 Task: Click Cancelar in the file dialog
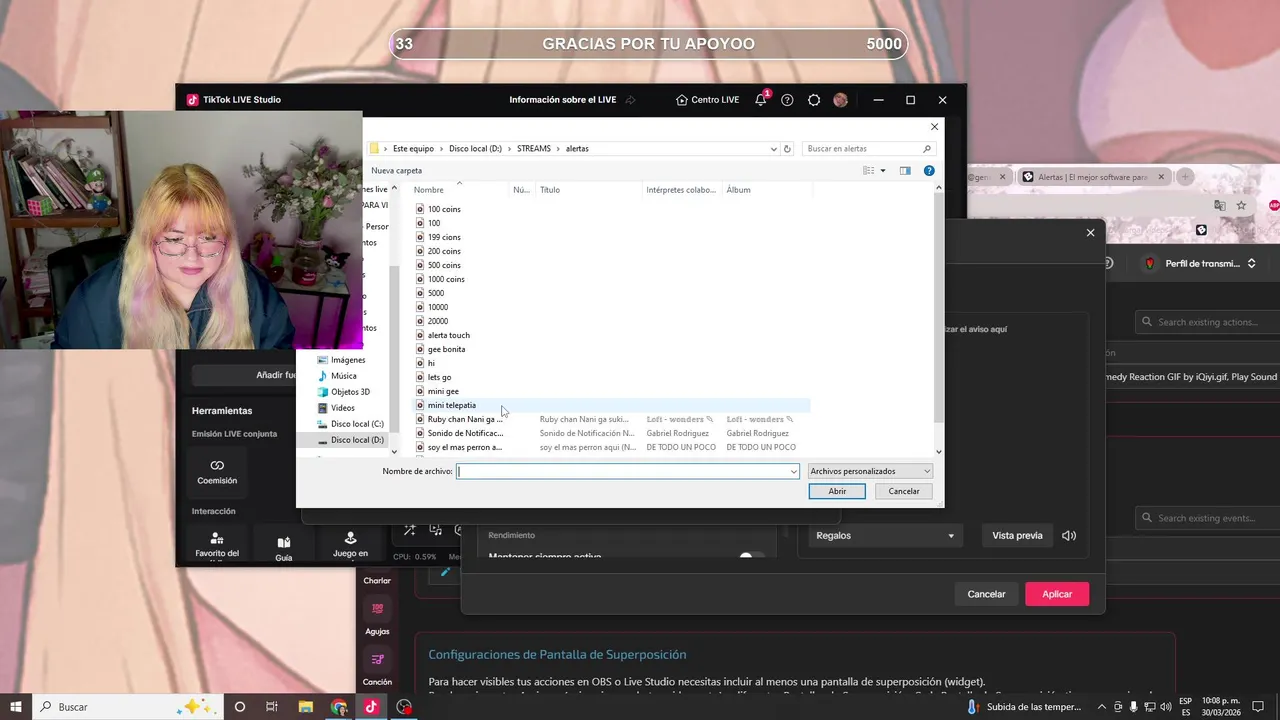tap(904, 491)
